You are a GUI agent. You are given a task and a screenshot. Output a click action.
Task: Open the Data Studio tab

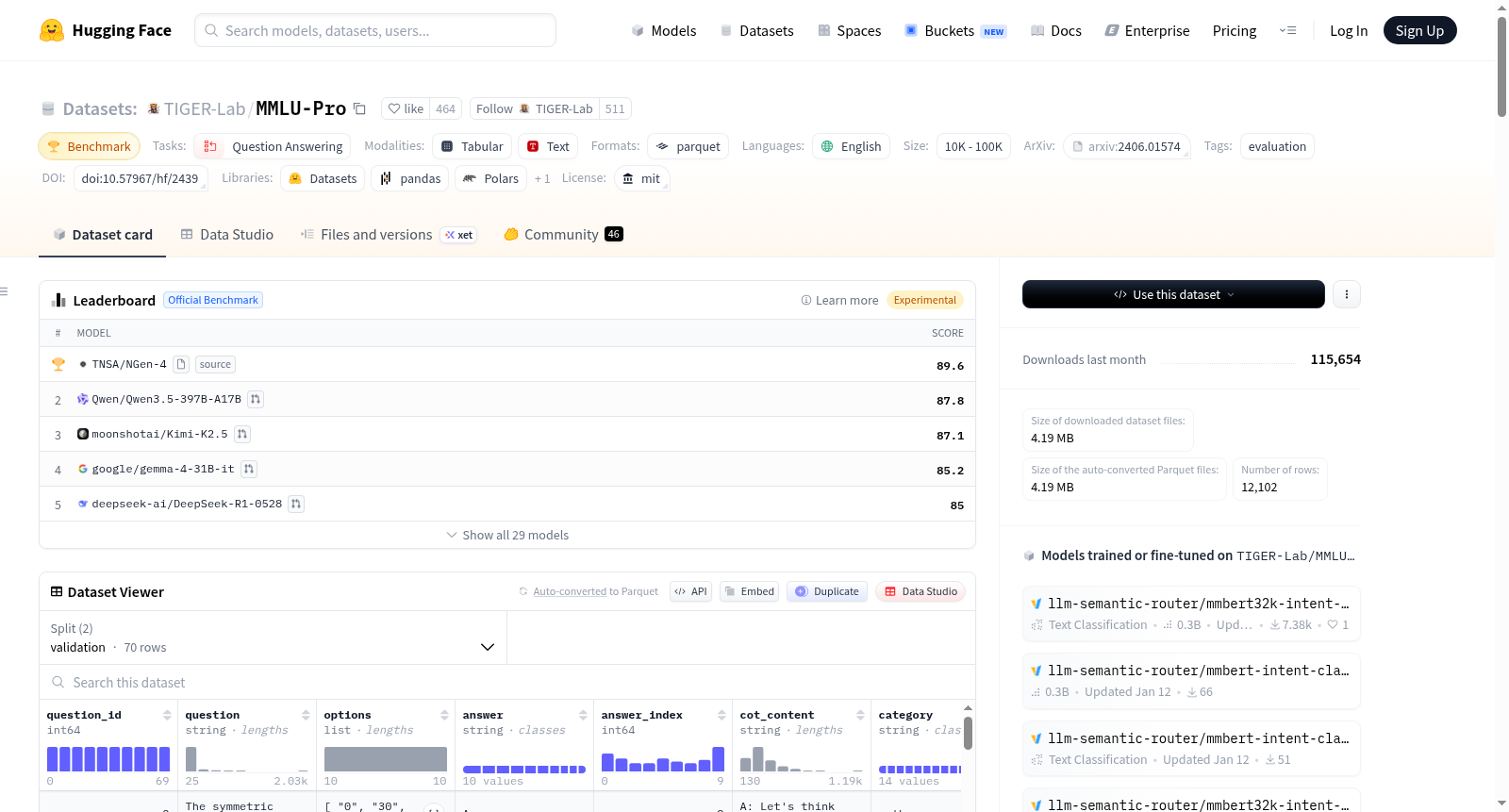click(x=226, y=234)
